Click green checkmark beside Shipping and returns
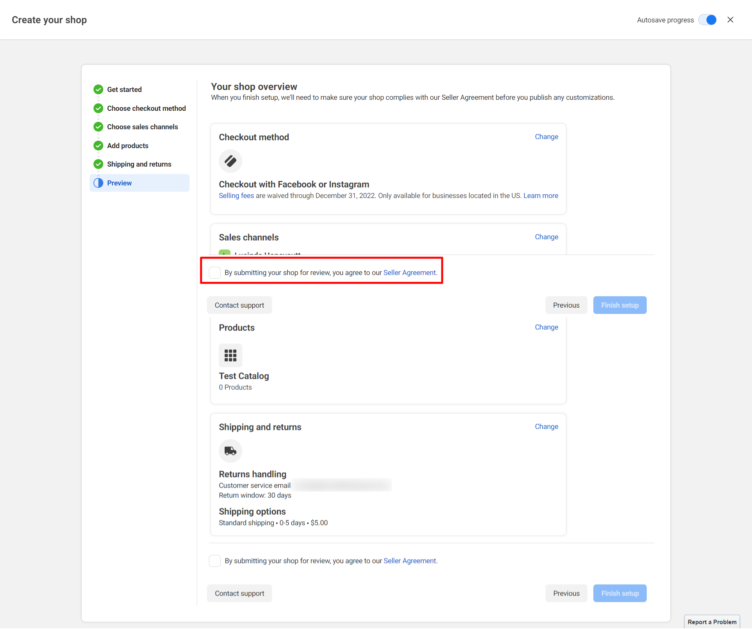 pyautogui.click(x=98, y=164)
